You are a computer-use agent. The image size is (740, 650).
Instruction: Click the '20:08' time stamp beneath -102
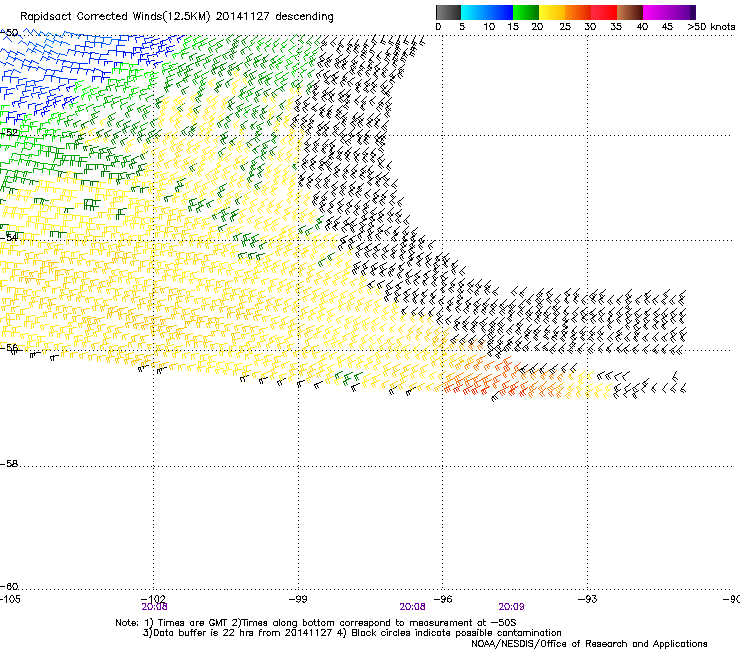154,607
